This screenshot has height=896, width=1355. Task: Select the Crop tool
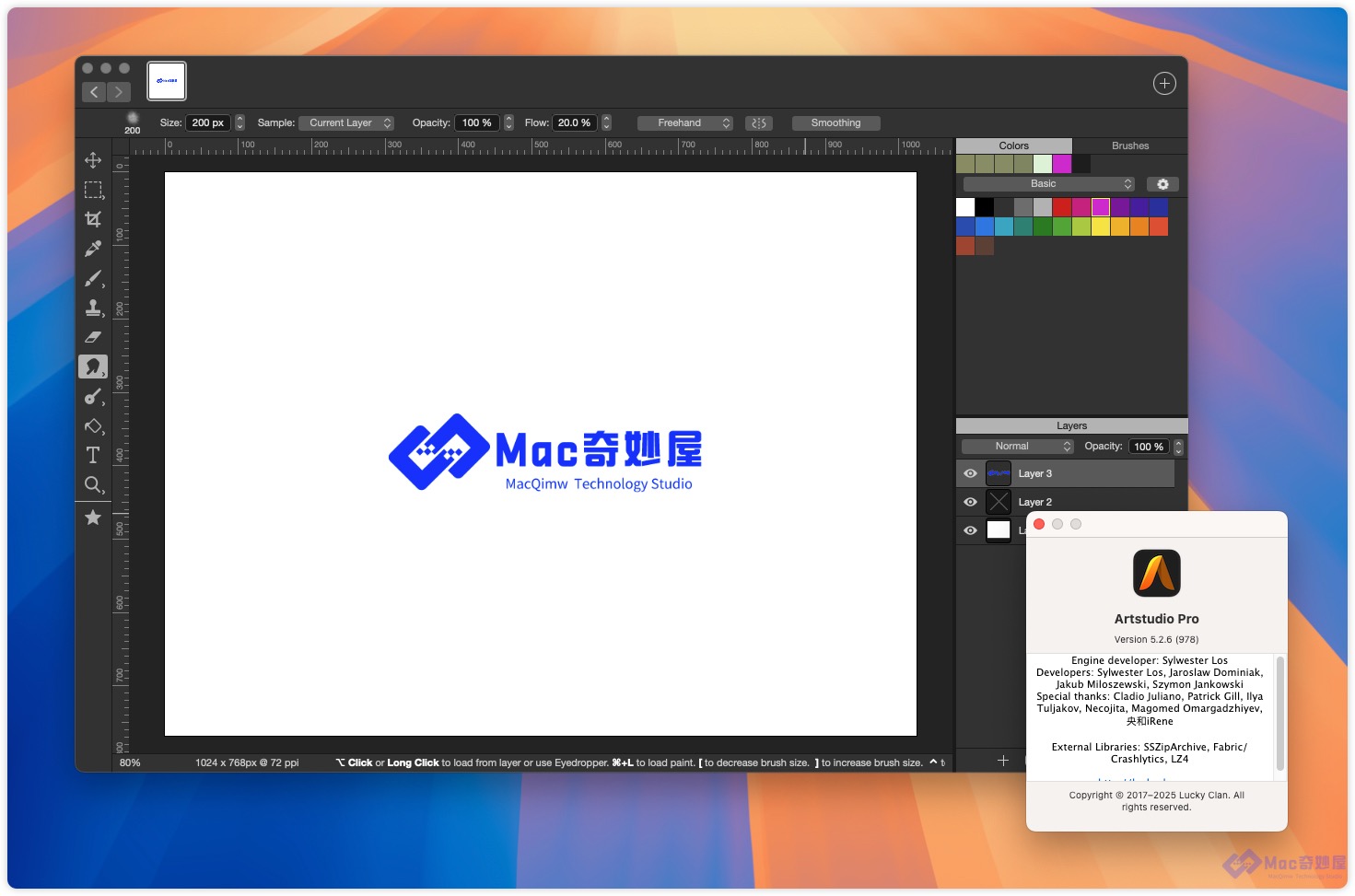coord(93,219)
